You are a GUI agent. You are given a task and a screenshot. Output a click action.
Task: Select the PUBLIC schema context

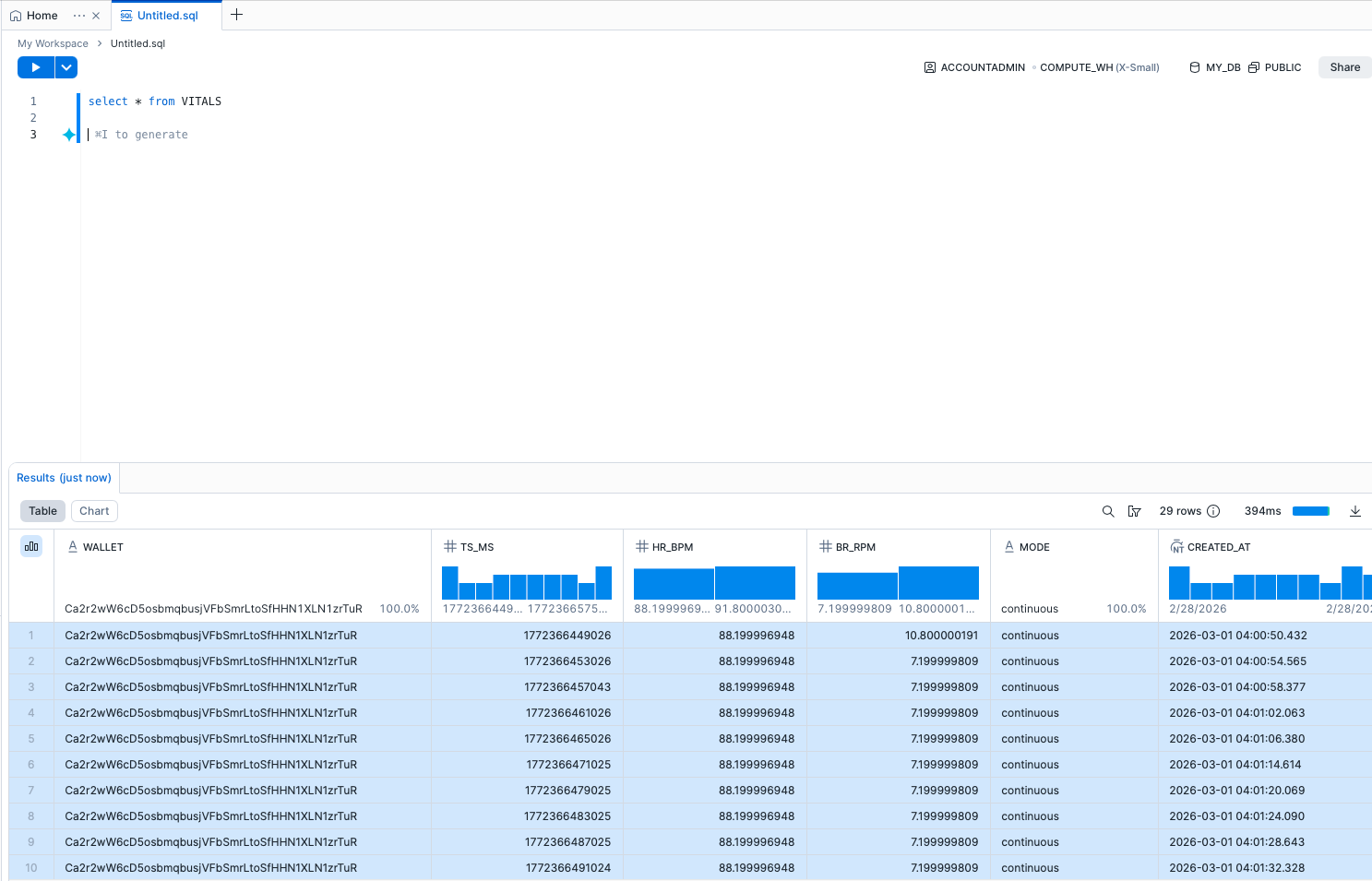[x=1275, y=67]
